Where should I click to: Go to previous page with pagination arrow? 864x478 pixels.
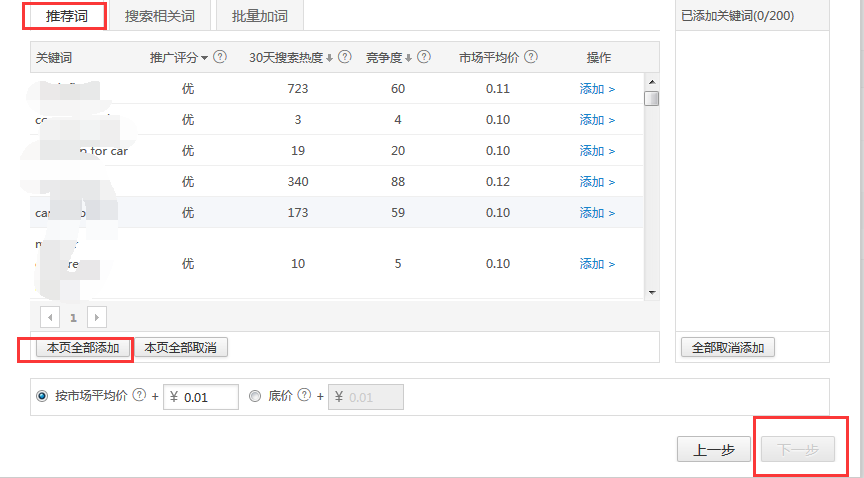pyautogui.click(x=49, y=317)
